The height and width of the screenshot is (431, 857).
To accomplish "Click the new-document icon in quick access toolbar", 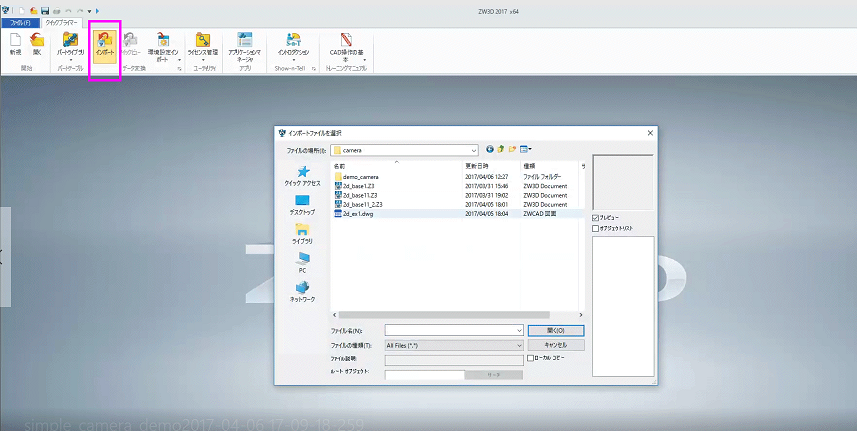I will click(22, 10).
